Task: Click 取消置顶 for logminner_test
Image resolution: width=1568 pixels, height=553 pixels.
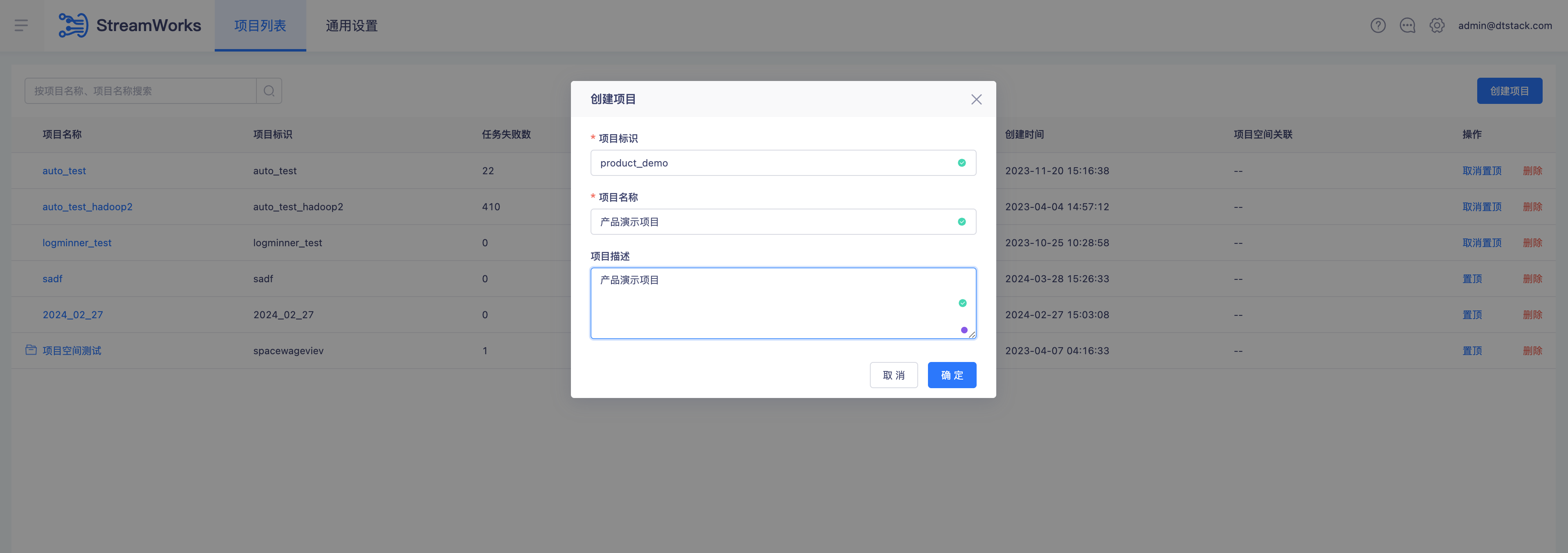Action: (1482, 243)
